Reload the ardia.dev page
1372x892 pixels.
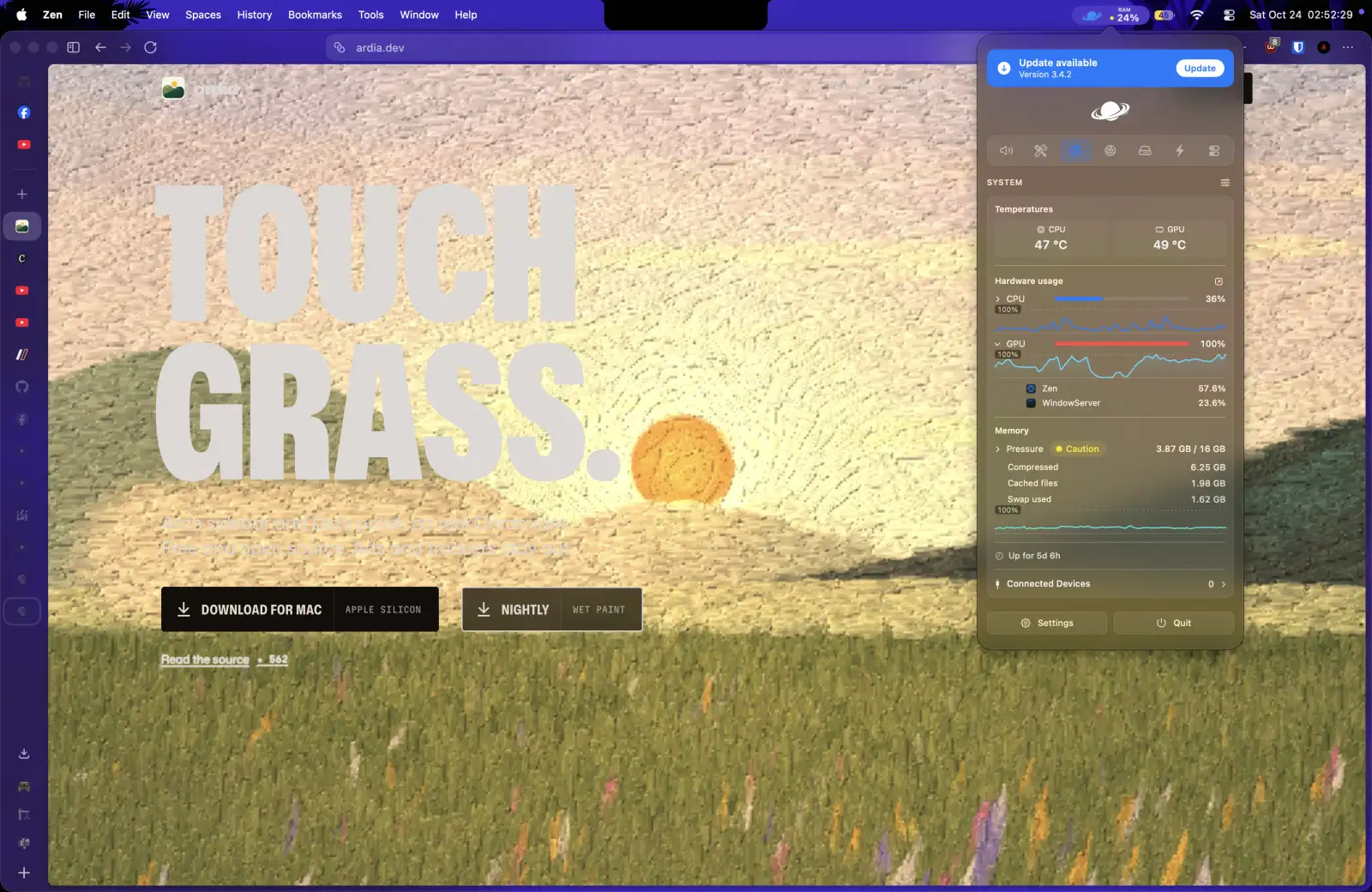(x=151, y=47)
